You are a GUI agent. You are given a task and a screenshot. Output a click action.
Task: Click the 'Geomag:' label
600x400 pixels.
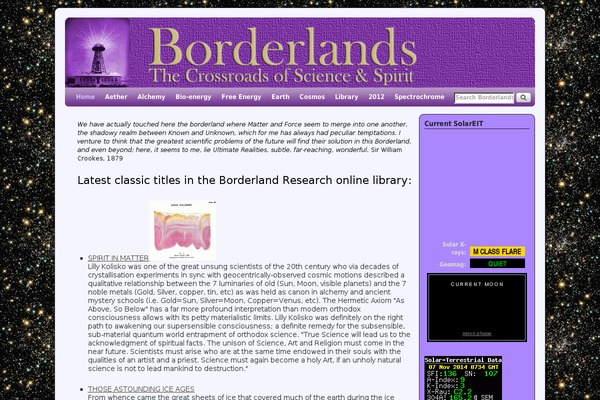pos(453,264)
